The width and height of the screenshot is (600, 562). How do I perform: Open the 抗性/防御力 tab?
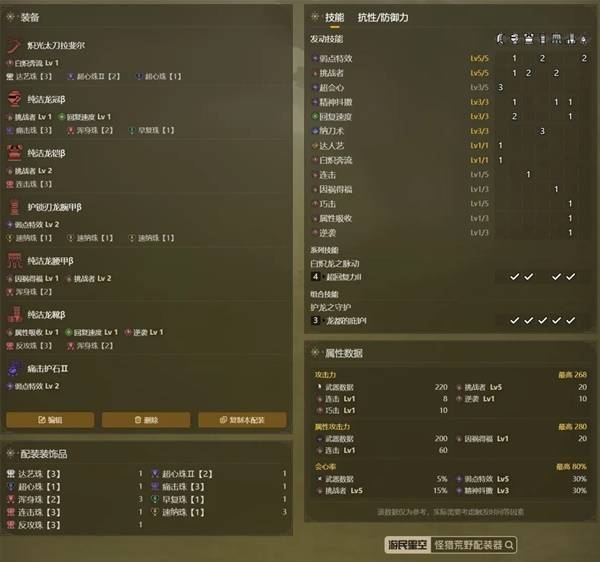point(383,17)
